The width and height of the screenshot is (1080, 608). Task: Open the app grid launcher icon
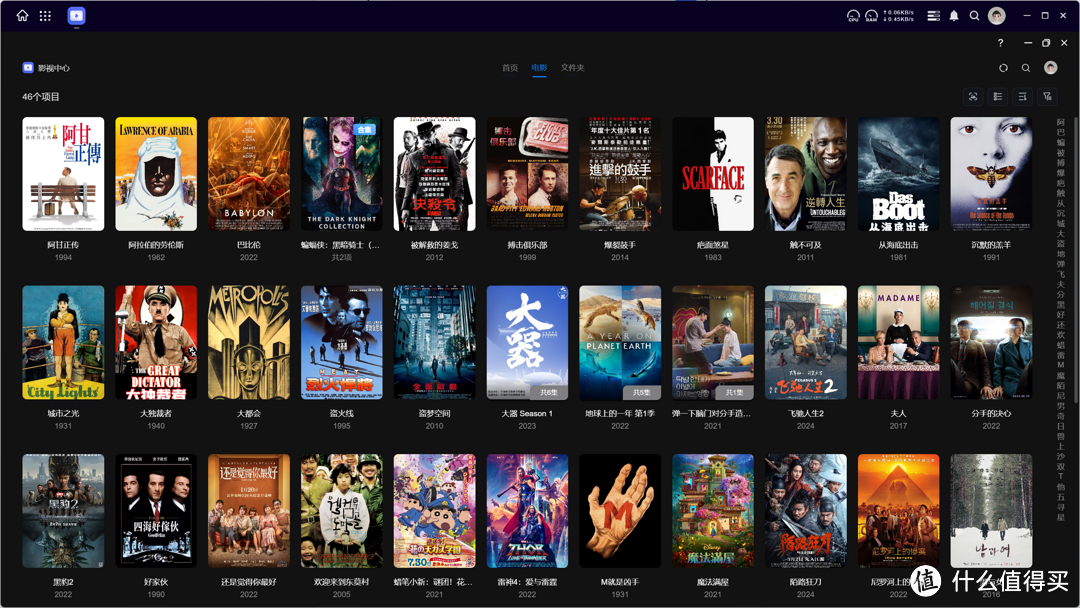tap(45, 15)
